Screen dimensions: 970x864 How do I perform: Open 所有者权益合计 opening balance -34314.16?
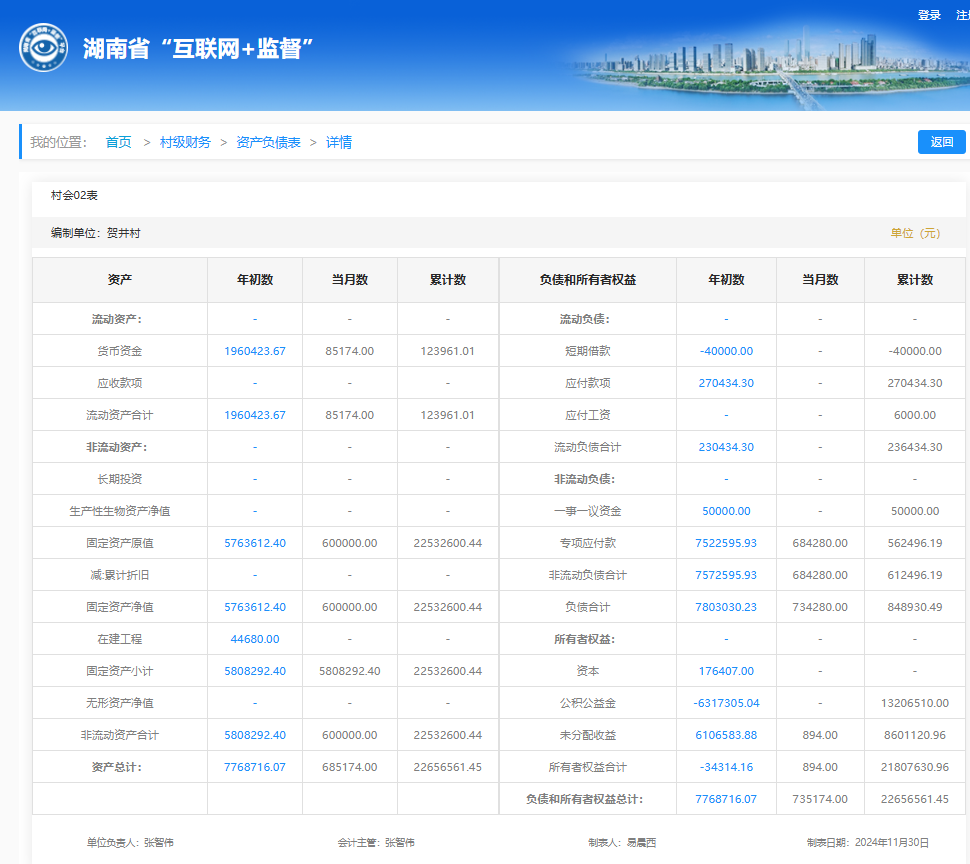[726, 767]
